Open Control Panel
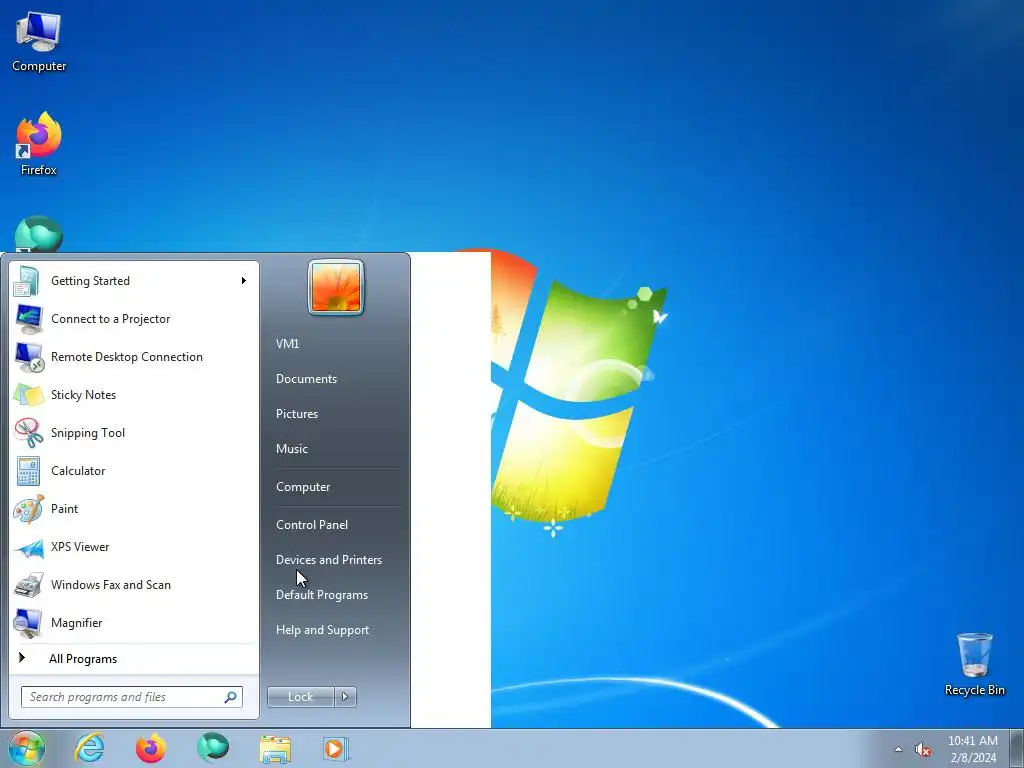Viewport: 1024px width, 768px height. [x=312, y=525]
